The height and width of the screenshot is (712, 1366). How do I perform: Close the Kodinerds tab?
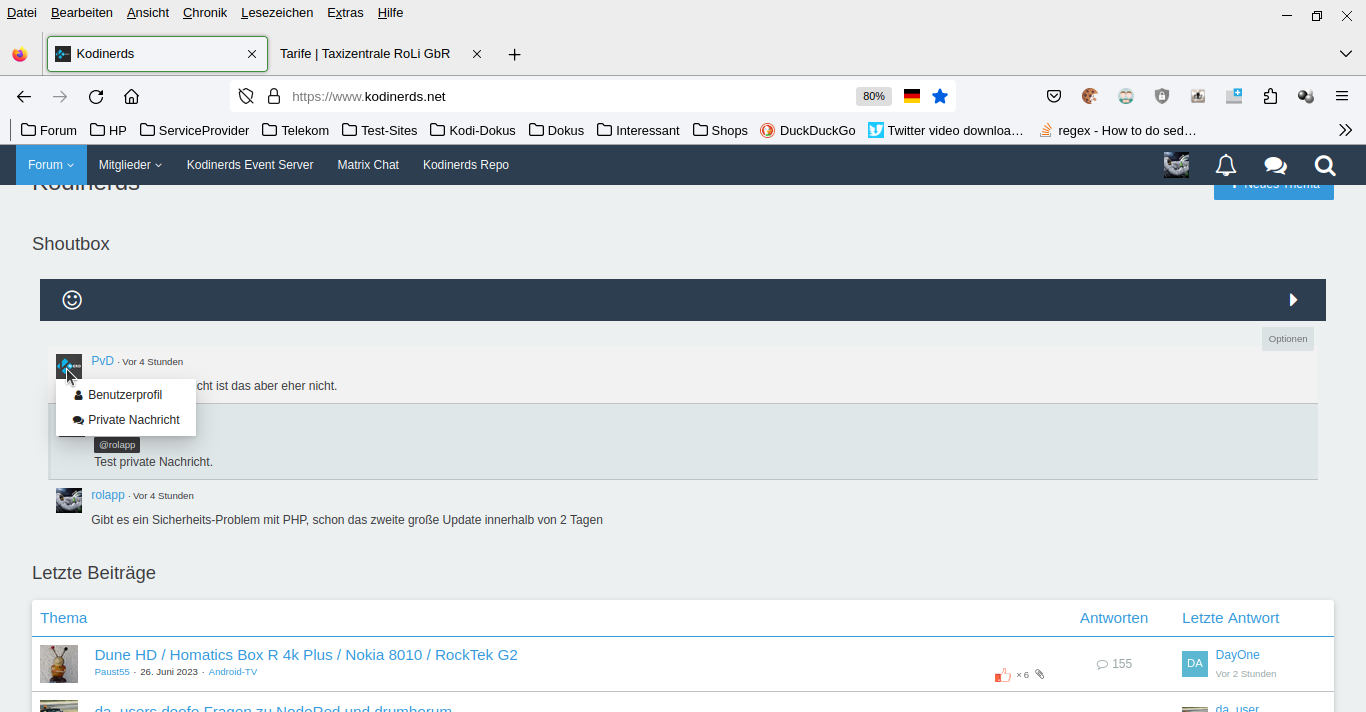coord(253,54)
